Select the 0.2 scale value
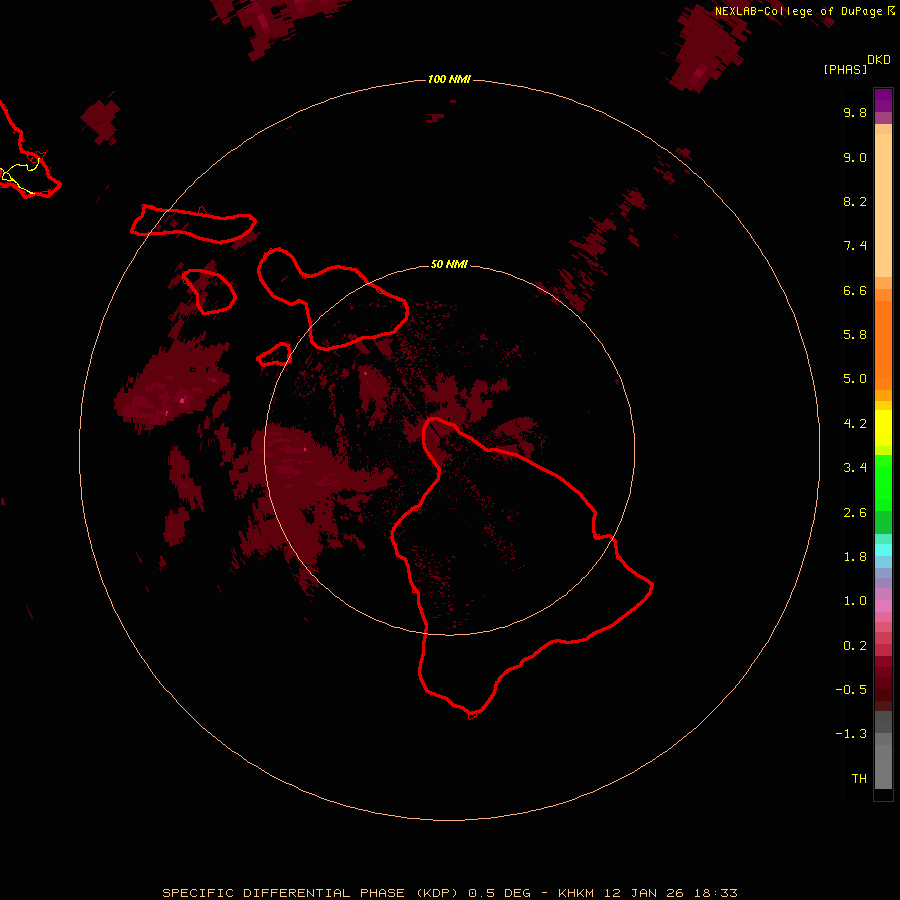 tap(855, 646)
